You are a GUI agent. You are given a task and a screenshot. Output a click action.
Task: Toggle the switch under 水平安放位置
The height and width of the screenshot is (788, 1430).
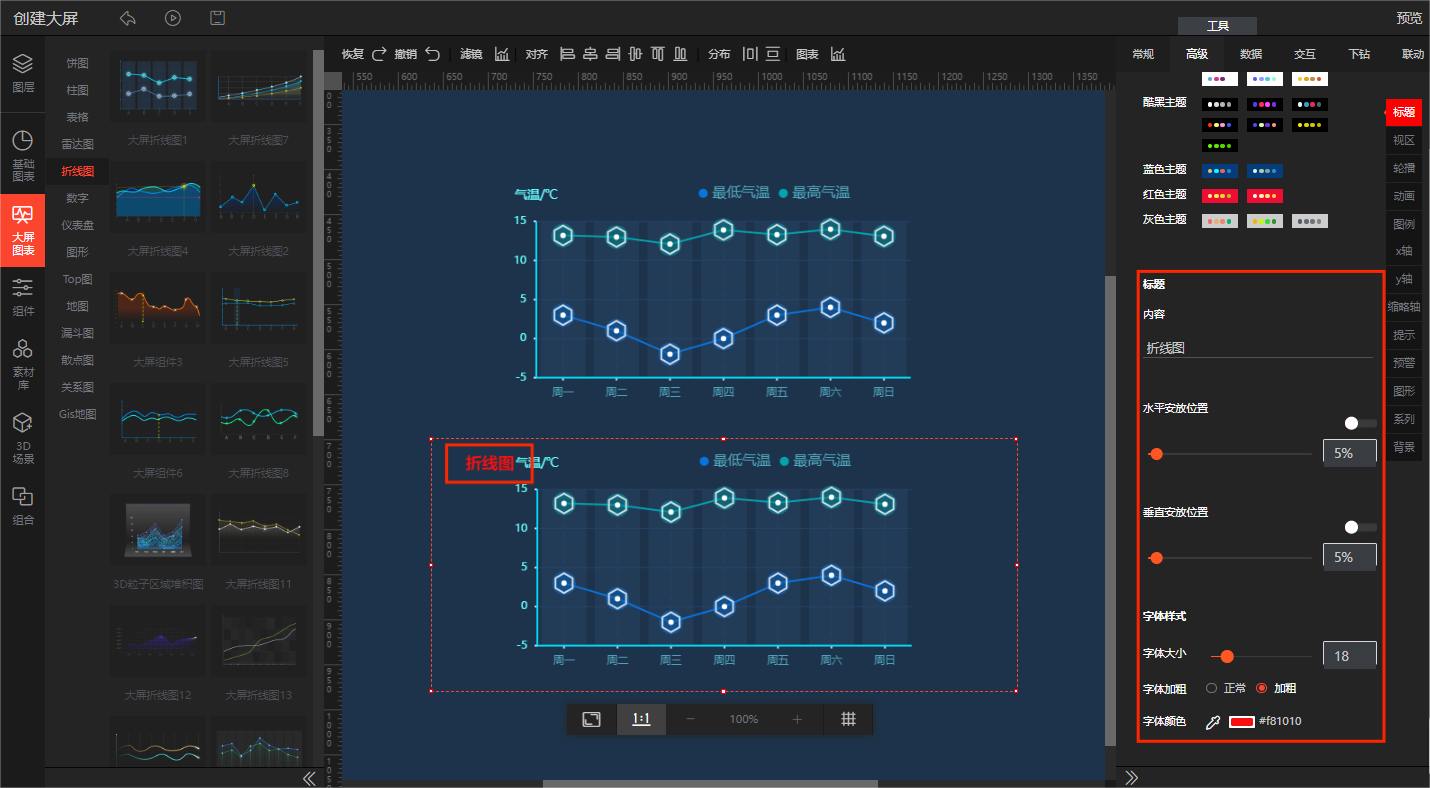tap(1360, 423)
